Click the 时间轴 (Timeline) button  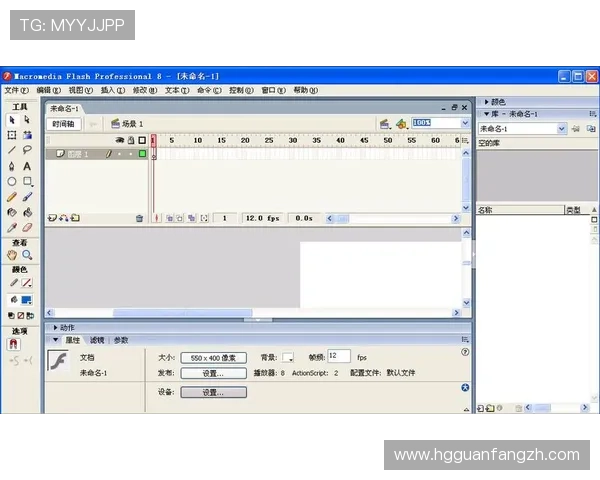click(x=64, y=124)
